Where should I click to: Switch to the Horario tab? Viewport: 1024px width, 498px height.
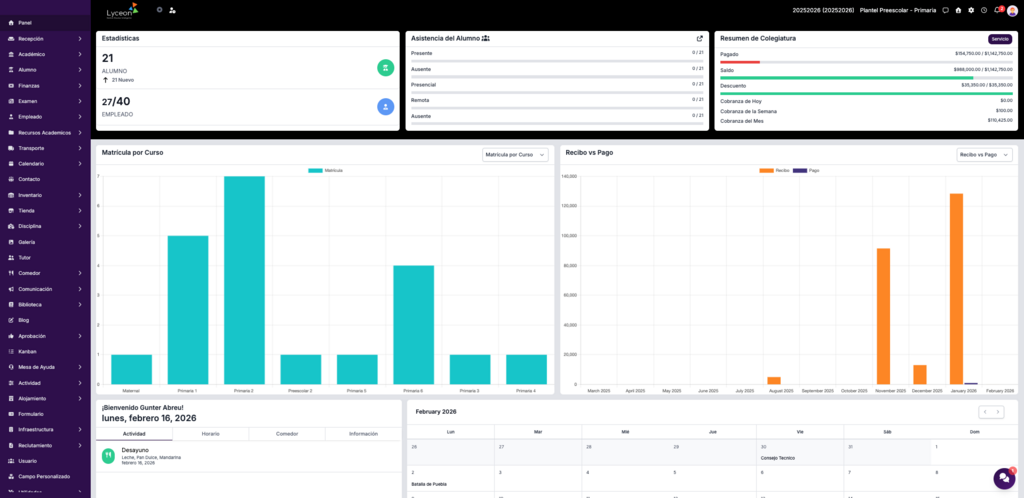click(210, 434)
